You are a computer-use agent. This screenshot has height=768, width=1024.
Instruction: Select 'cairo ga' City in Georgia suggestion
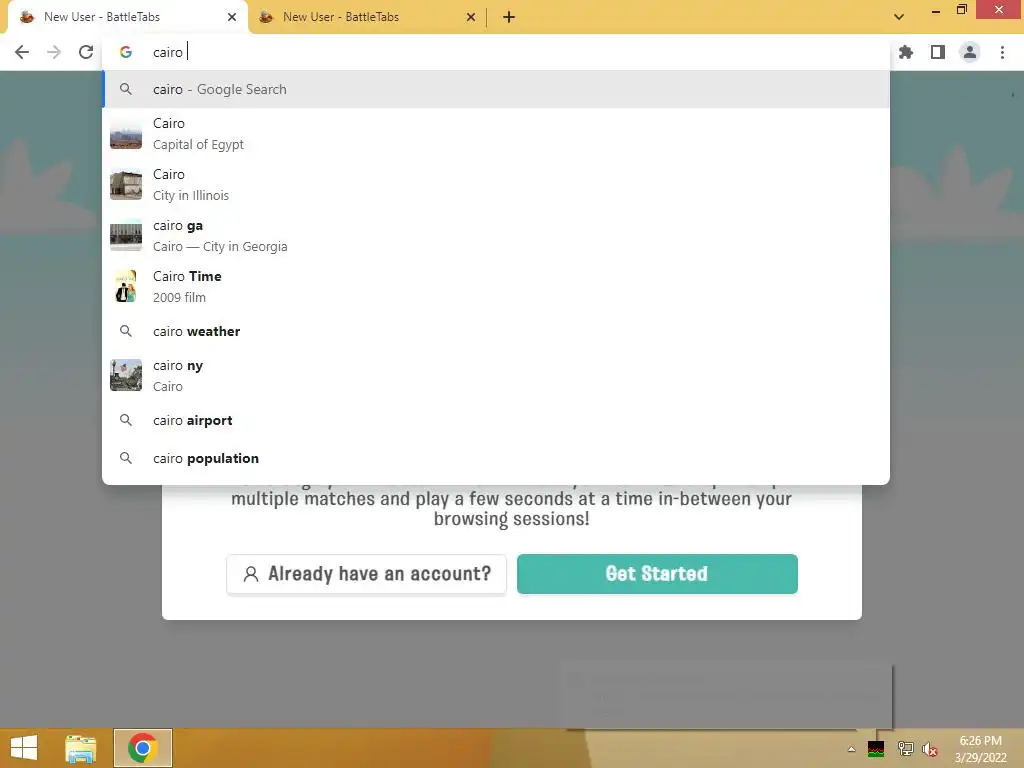[x=496, y=236]
